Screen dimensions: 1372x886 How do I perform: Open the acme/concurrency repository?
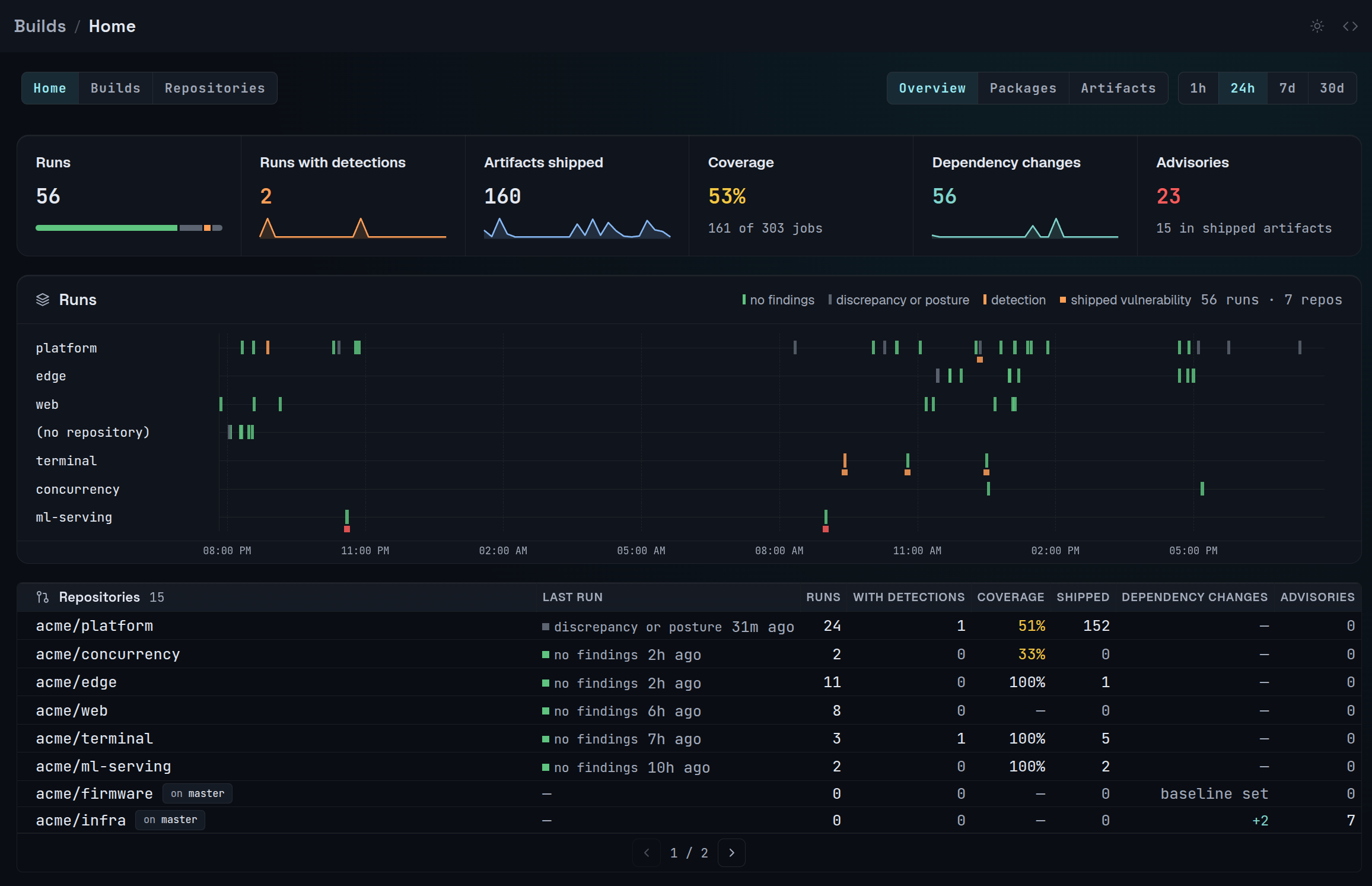[689, 654]
